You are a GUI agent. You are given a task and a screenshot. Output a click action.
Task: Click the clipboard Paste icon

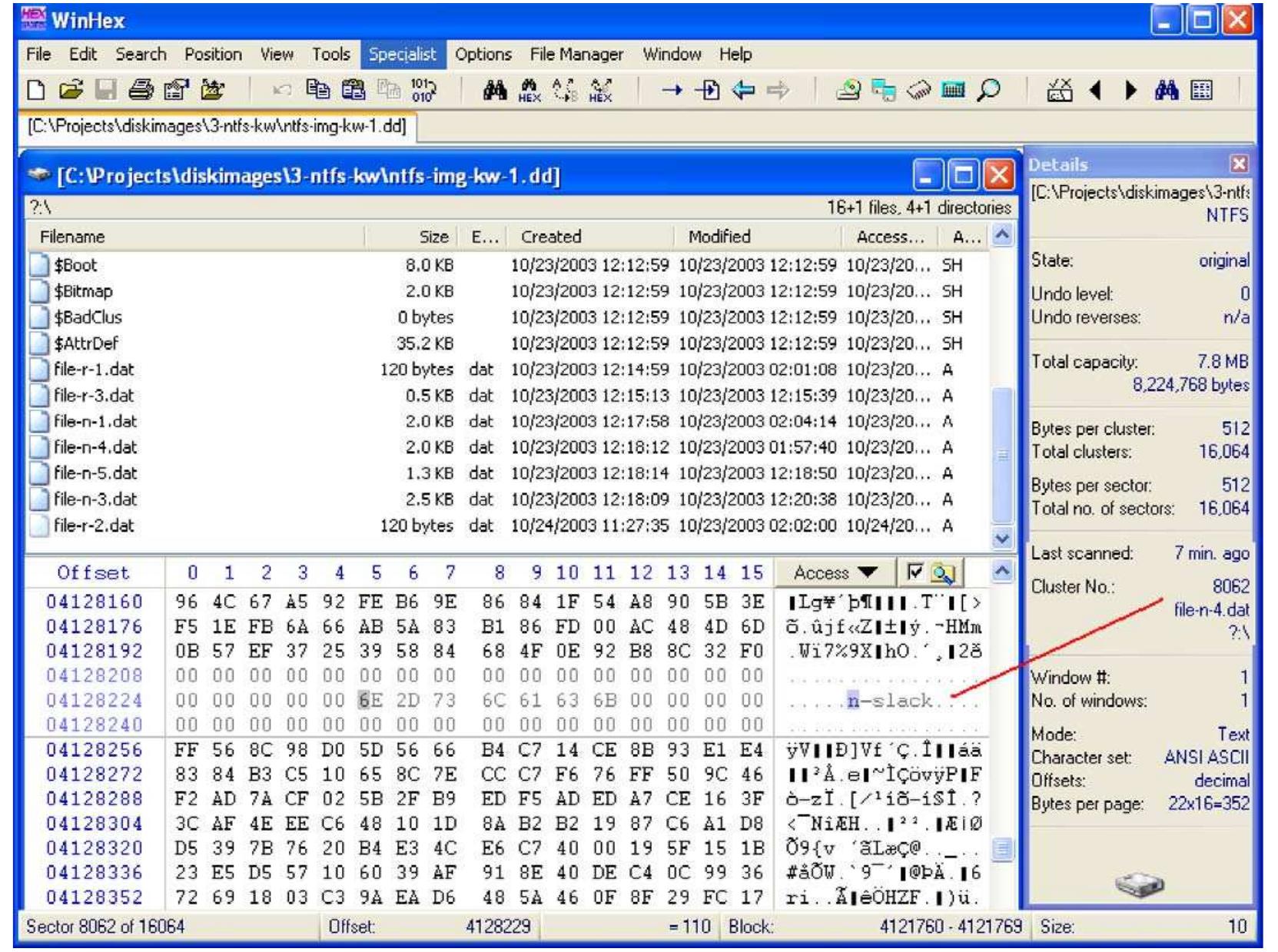[353, 88]
